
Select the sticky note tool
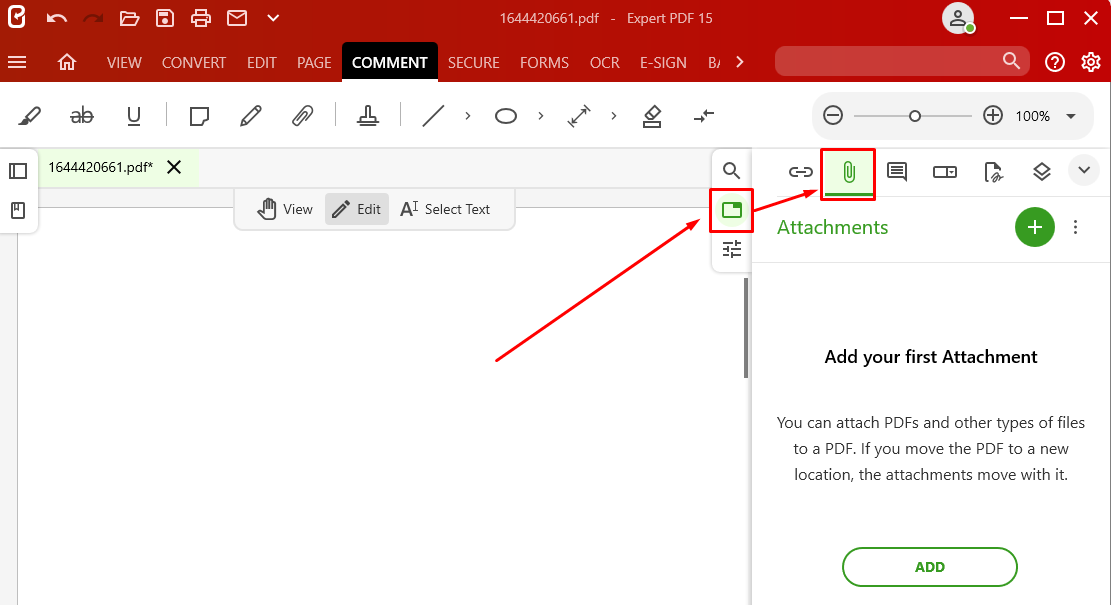(x=199, y=116)
